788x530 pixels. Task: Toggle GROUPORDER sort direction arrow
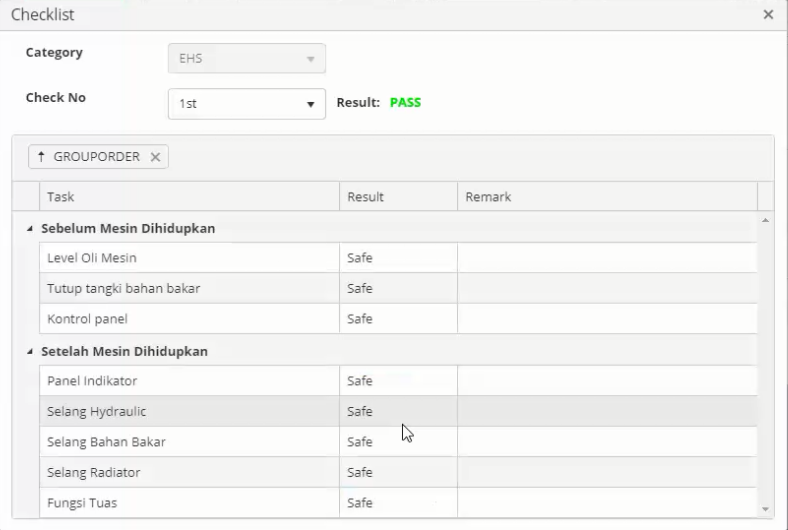click(41, 157)
